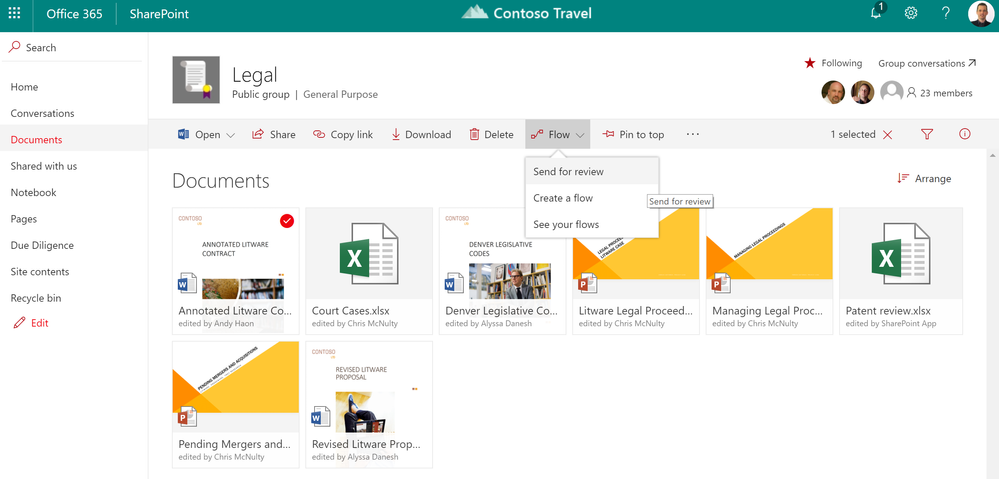Click the more options ellipsis in toolbar
This screenshot has height=479, width=999.
tap(693, 134)
